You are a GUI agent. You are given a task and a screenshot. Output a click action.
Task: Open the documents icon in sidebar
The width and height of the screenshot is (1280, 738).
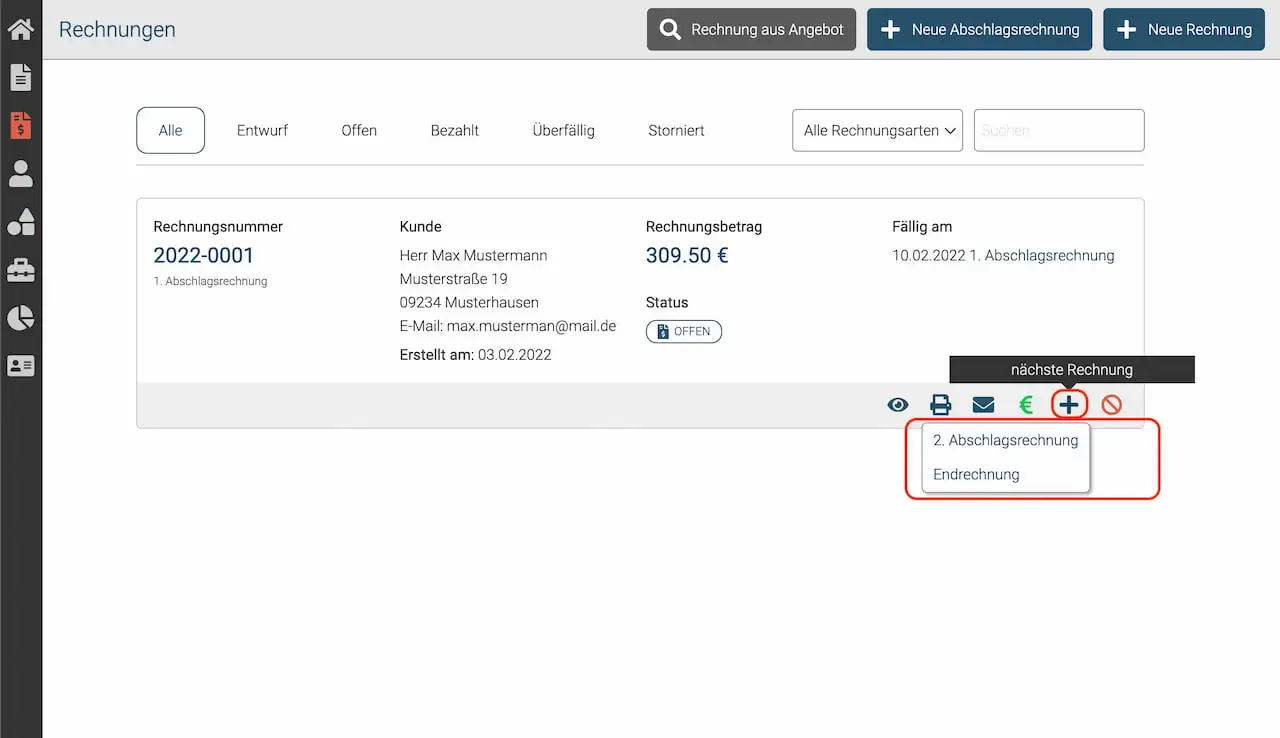point(20,77)
